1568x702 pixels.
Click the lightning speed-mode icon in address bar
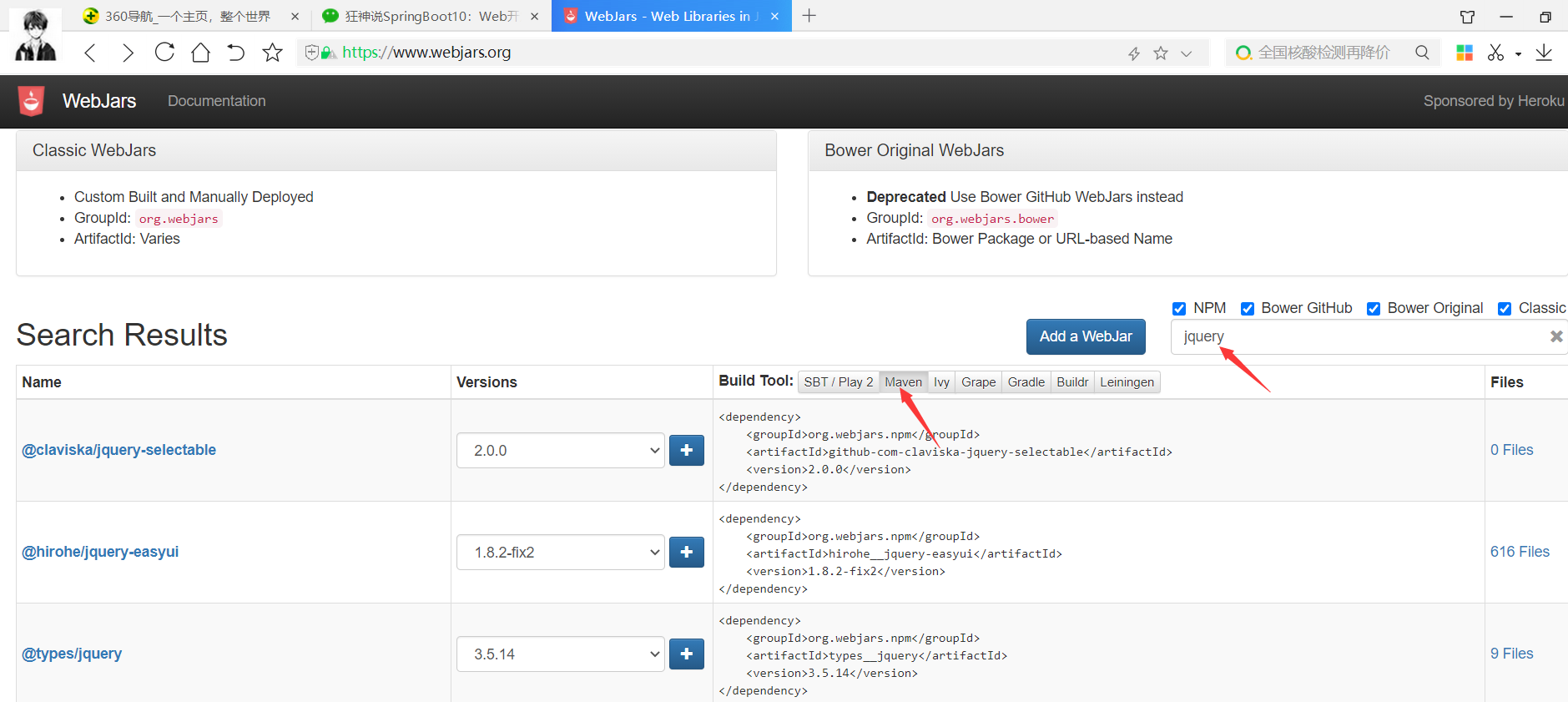[1134, 53]
